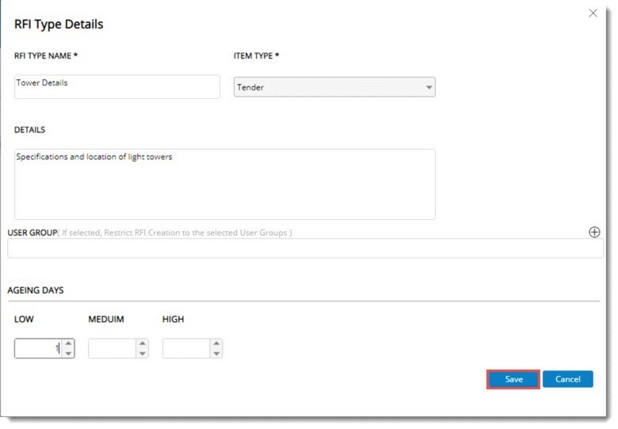The image size is (618, 429).
Task: Select the High ageing days number box
Action: pyautogui.click(x=186, y=348)
